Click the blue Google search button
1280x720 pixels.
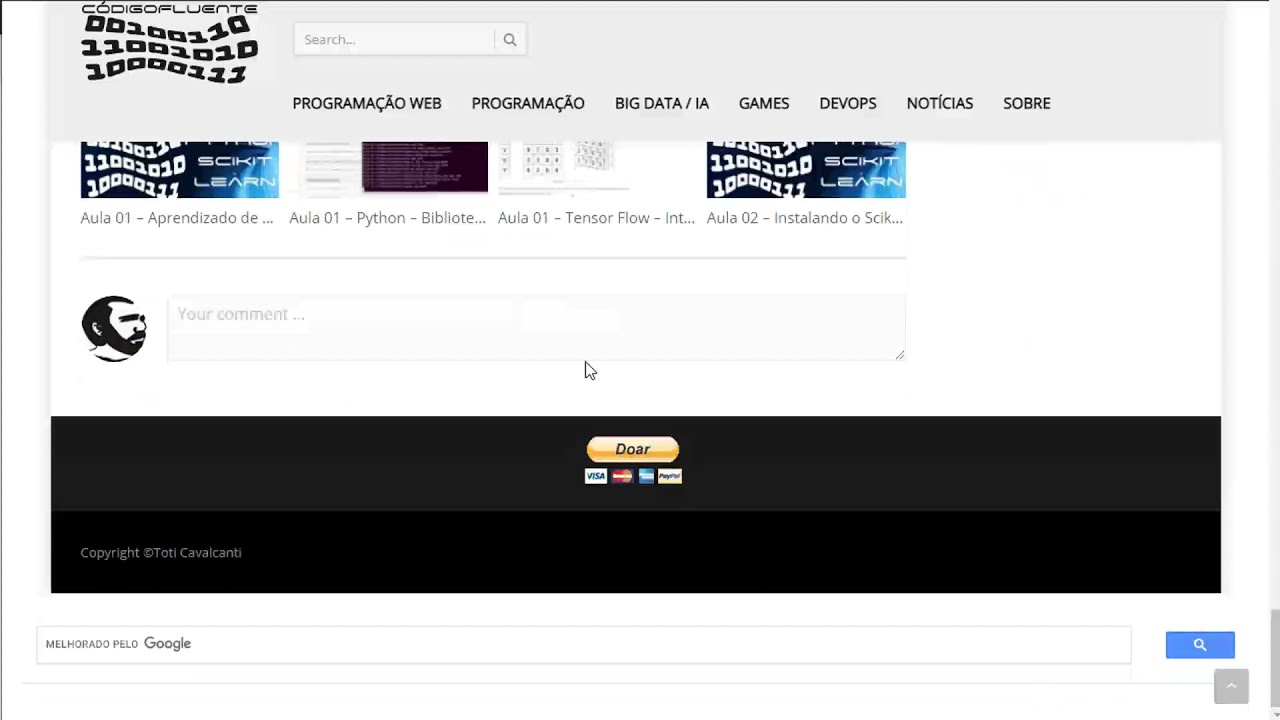click(x=1200, y=645)
